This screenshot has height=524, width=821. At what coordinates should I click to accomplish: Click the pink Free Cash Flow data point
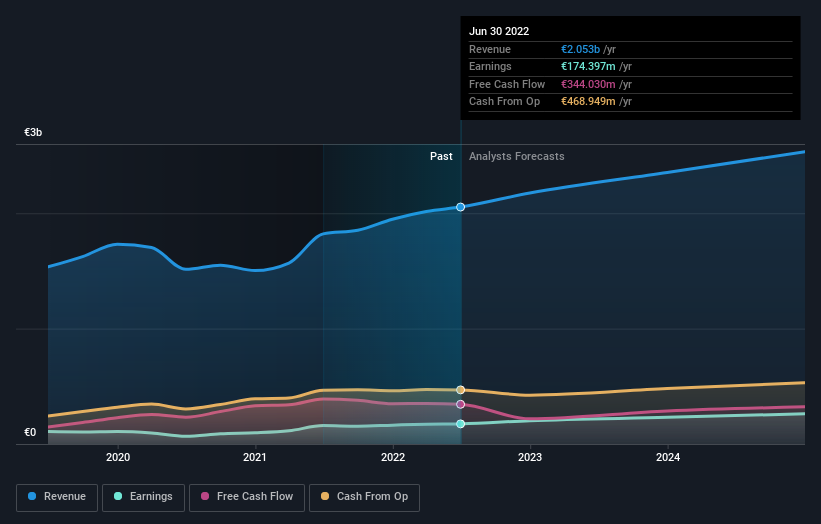coord(460,404)
